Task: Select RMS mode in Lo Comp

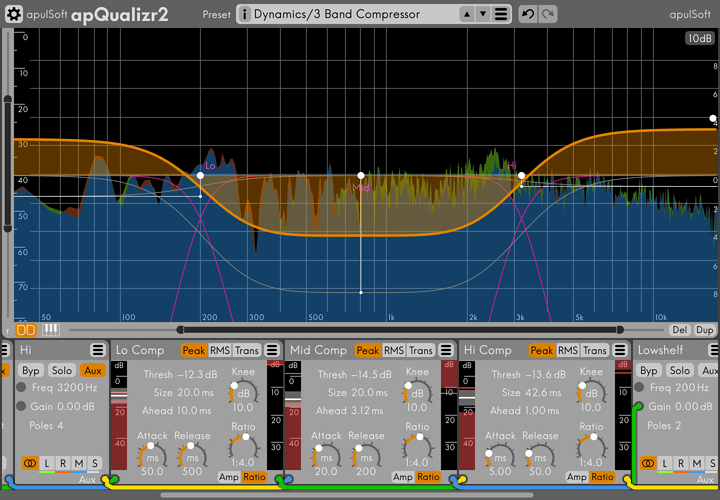Action: pyautogui.click(x=220, y=350)
